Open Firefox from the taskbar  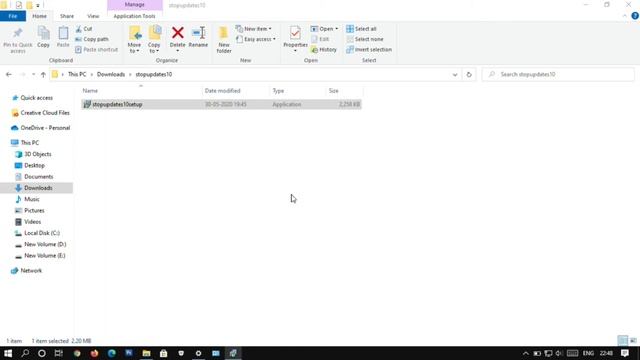[94, 353]
